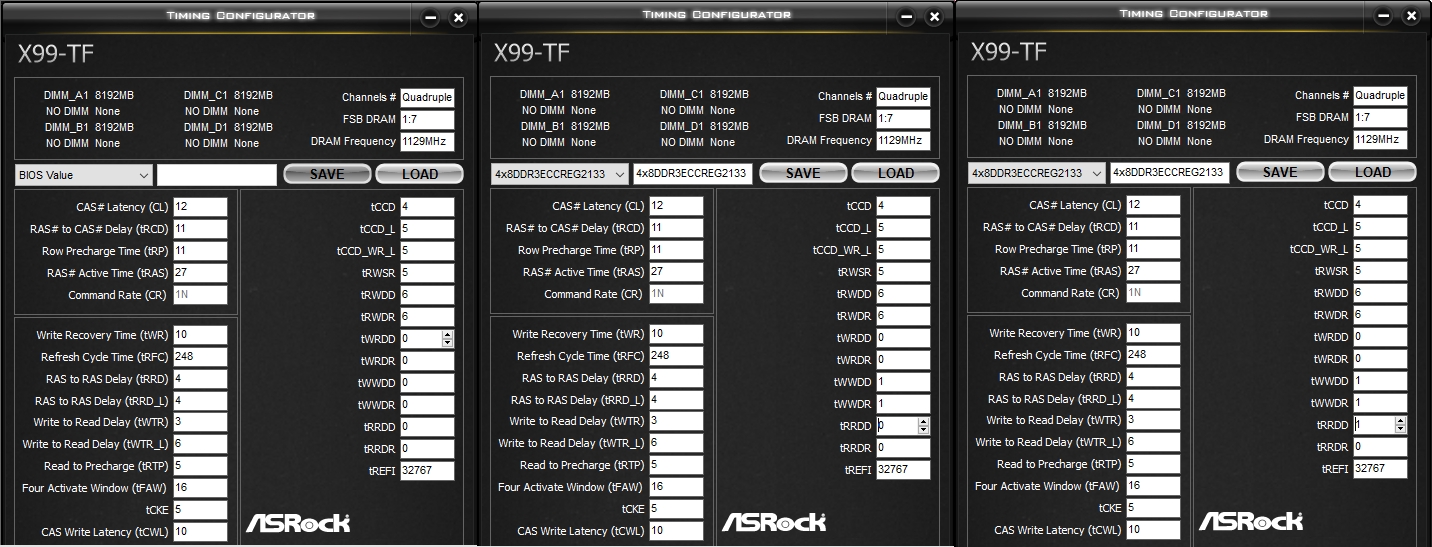Minimize the right Timing Configurator window
Viewport: 1432px width, 547px height.
click(1383, 16)
